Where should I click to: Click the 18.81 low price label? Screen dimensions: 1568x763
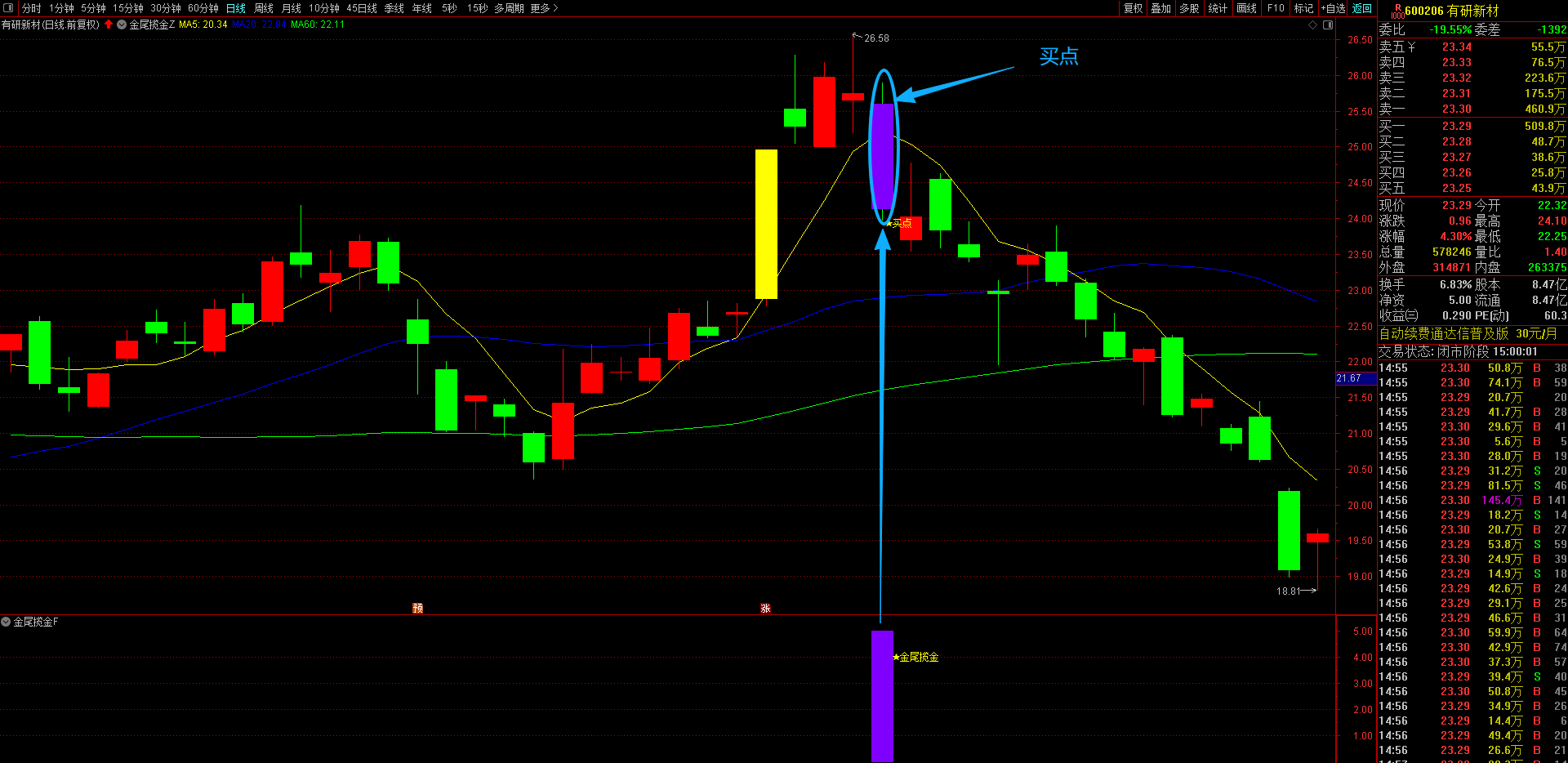(1288, 591)
